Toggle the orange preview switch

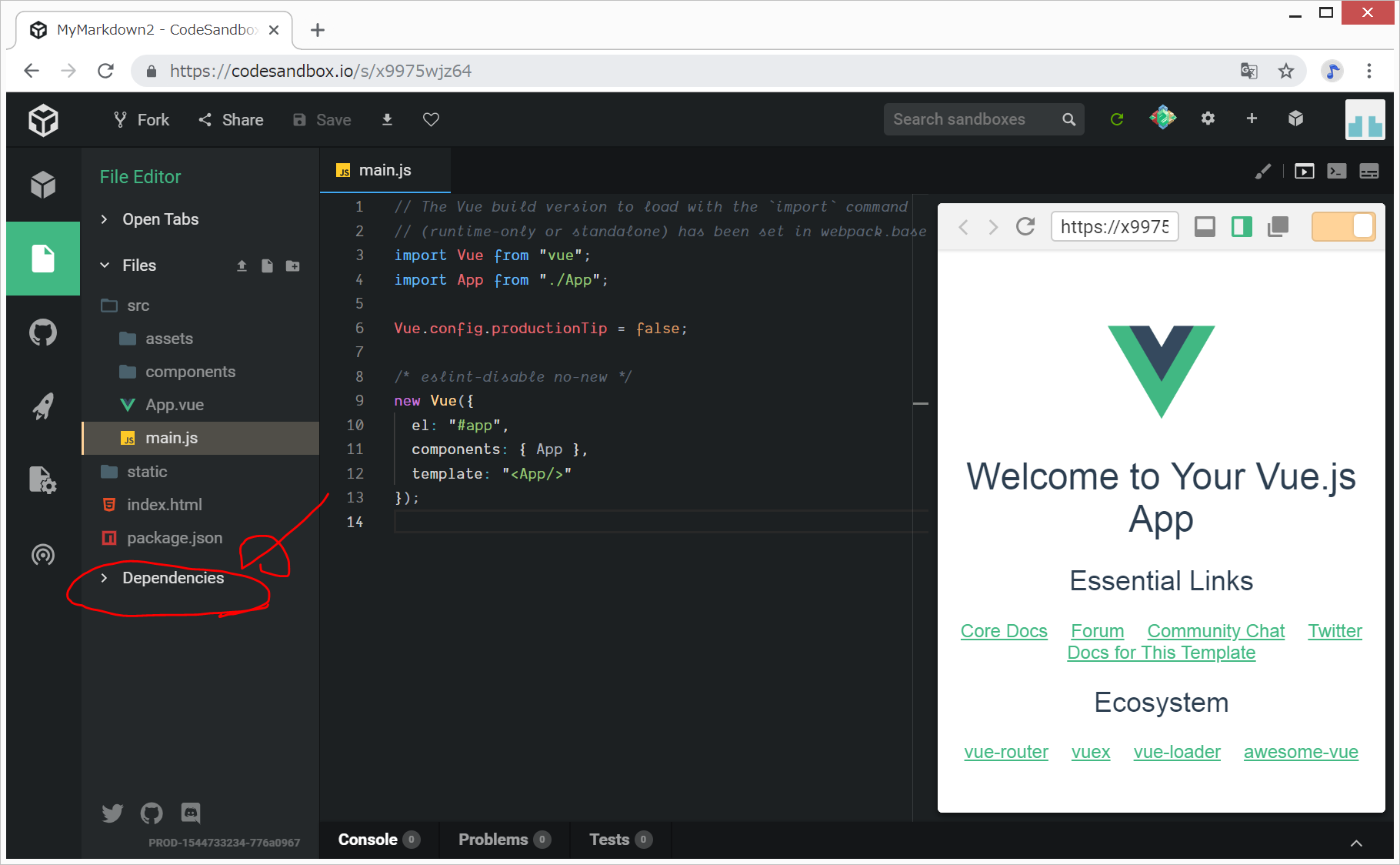(1343, 227)
